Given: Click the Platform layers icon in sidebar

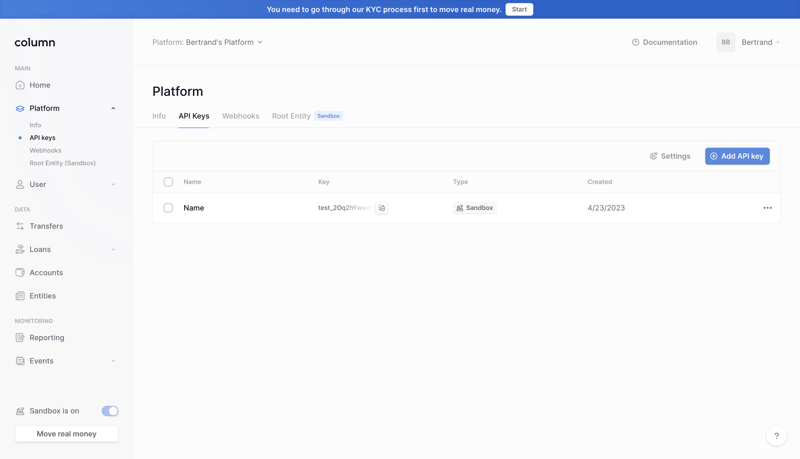Looking at the screenshot, I should click(x=20, y=108).
